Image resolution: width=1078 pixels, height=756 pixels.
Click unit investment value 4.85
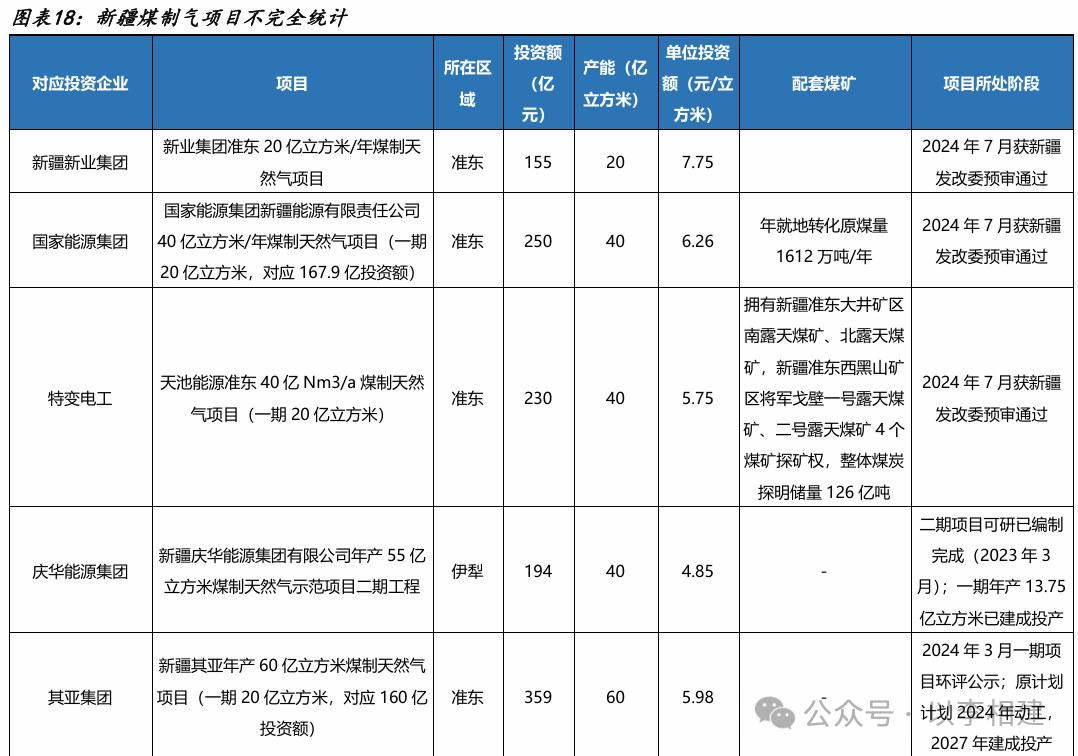click(x=698, y=571)
